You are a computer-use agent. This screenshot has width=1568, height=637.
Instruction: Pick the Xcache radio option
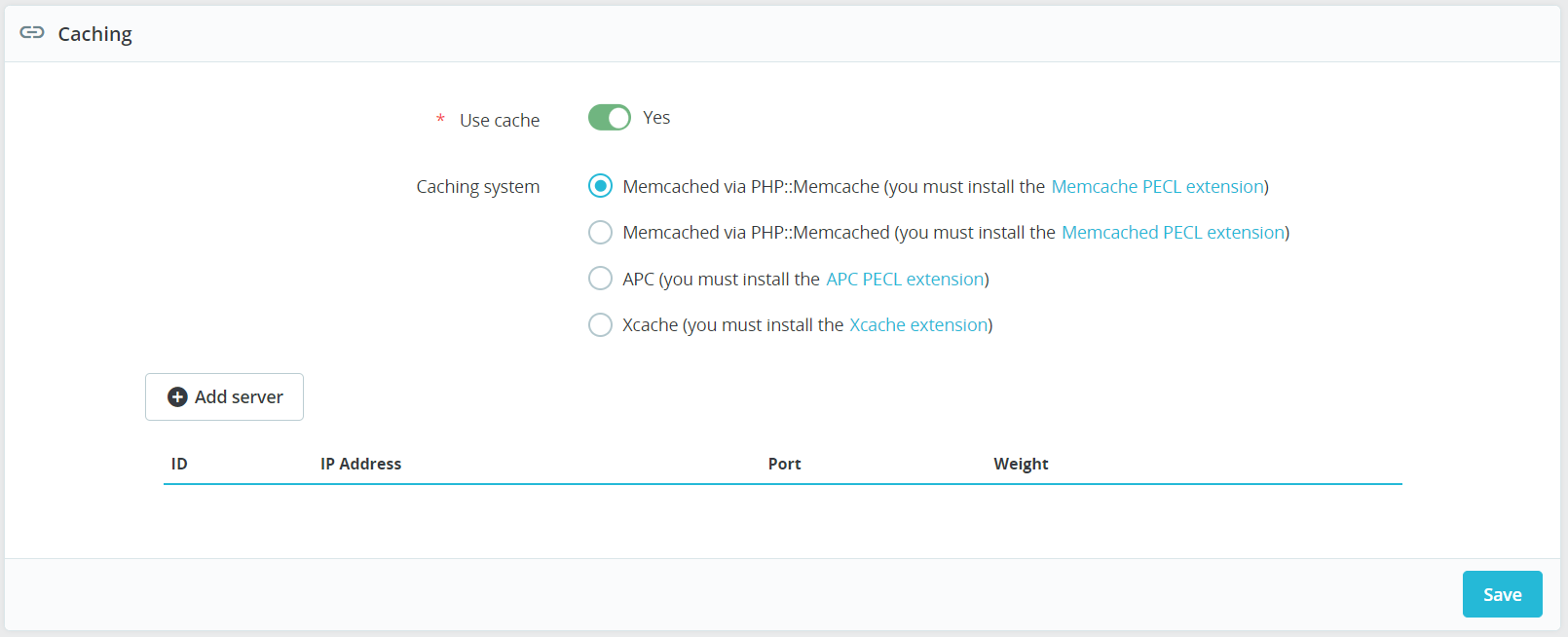point(600,325)
